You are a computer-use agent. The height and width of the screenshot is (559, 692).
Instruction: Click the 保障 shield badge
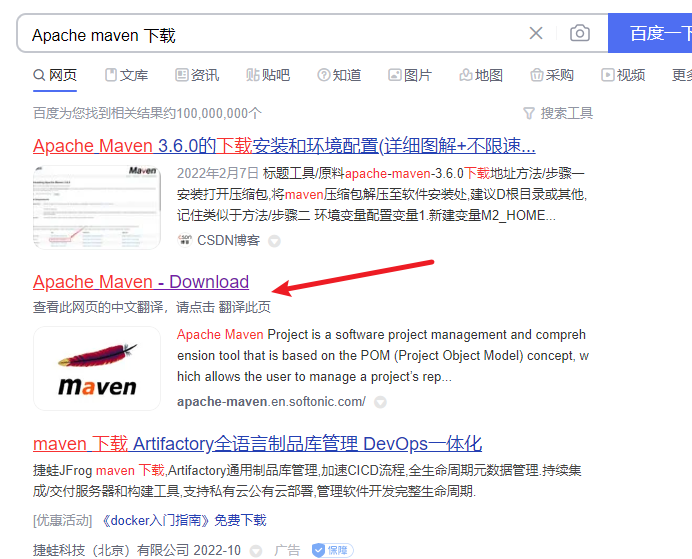[333, 550]
